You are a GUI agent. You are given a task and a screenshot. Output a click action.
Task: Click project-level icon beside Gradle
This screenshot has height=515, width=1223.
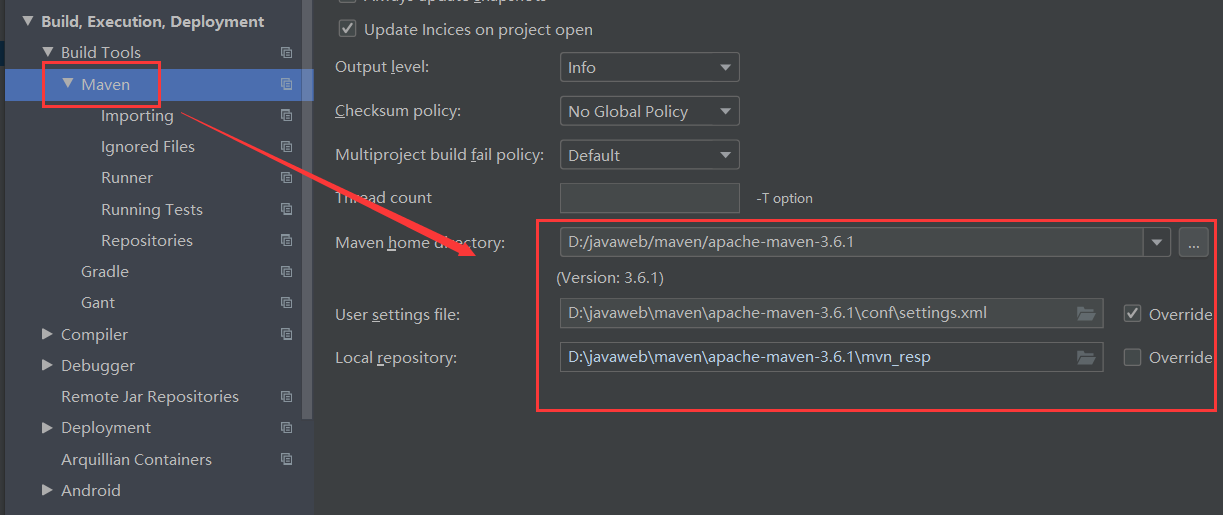tap(287, 272)
